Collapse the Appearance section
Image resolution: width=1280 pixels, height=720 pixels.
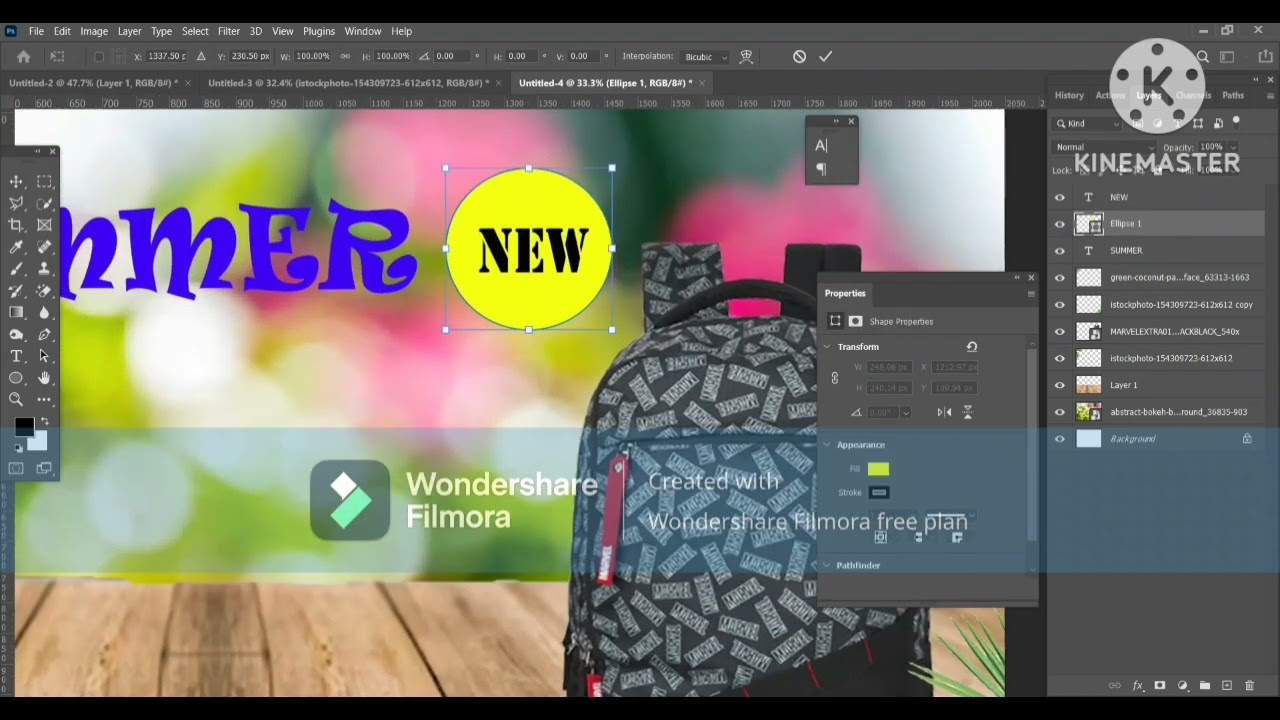tap(827, 445)
